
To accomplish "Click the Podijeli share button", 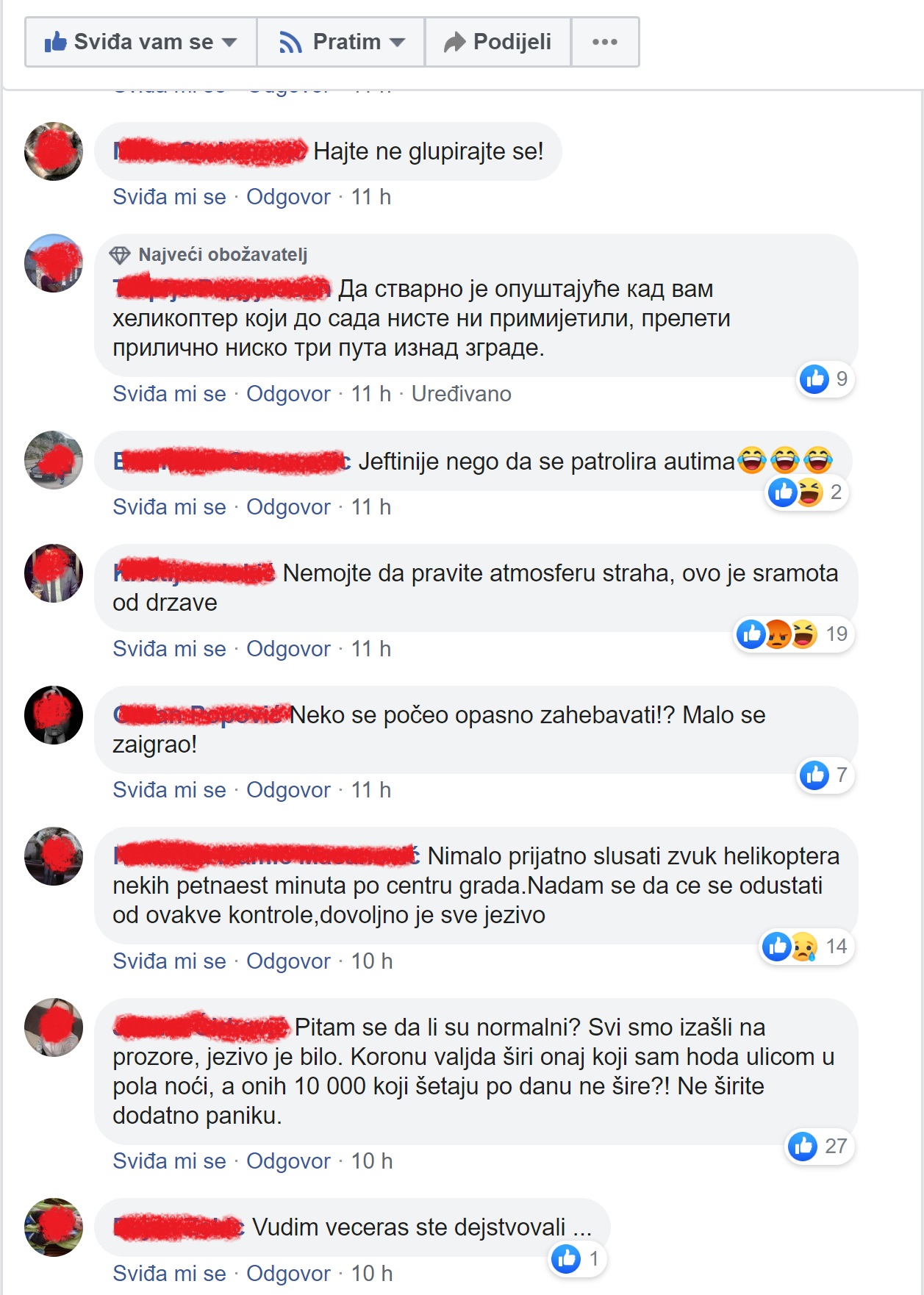I will point(498,43).
